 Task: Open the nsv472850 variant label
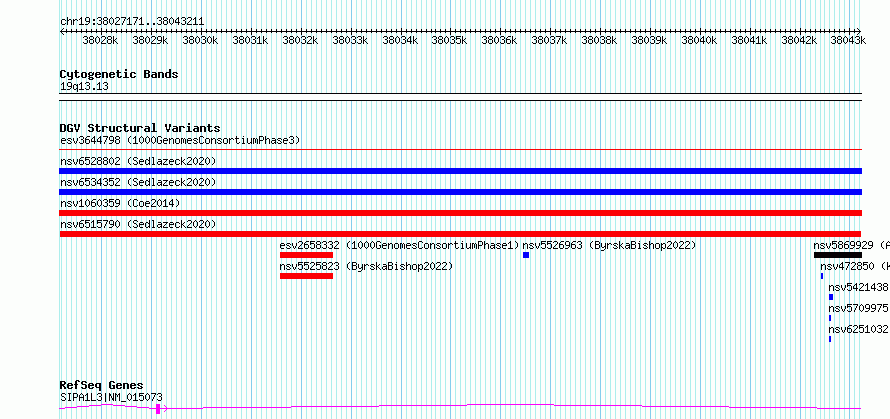(x=855, y=266)
